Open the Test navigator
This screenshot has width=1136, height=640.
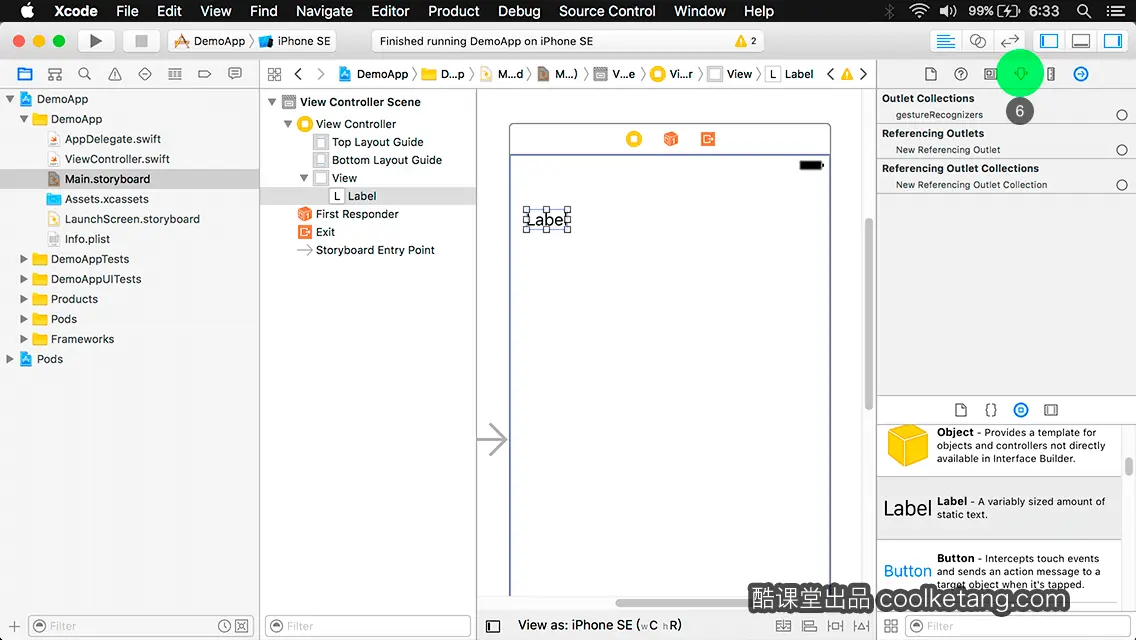click(145, 74)
